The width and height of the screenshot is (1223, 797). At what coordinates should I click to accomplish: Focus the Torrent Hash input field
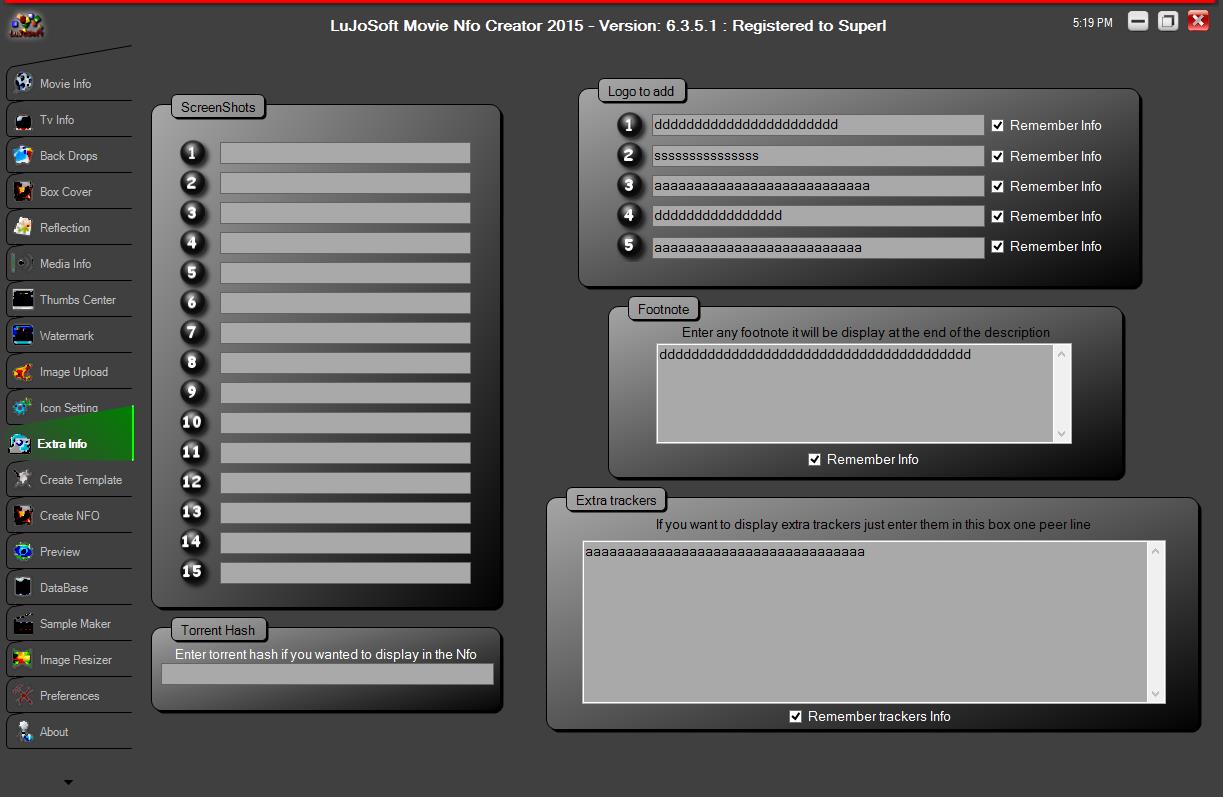tap(328, 674)
